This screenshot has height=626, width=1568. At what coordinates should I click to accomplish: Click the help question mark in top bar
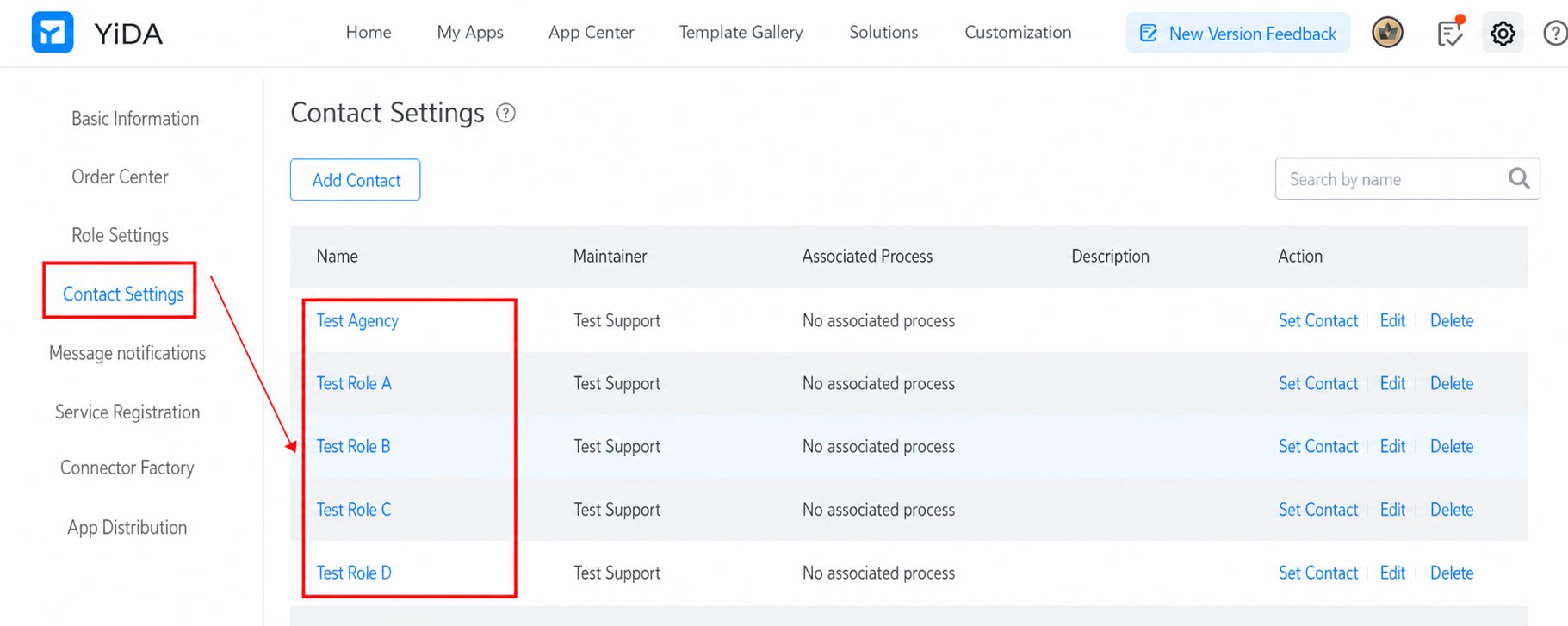coord(1555,34)
